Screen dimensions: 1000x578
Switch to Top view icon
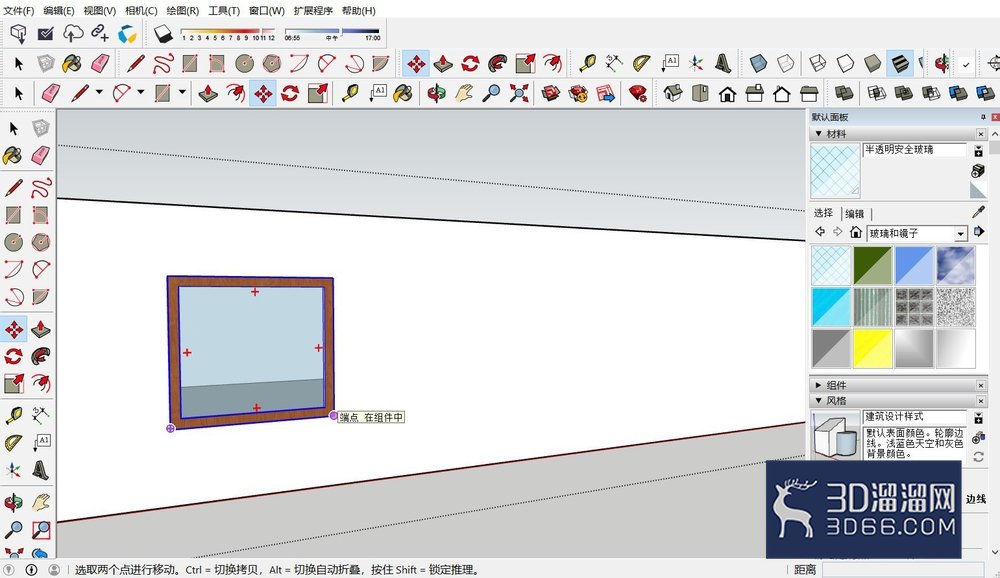click(x=700, y=94)
